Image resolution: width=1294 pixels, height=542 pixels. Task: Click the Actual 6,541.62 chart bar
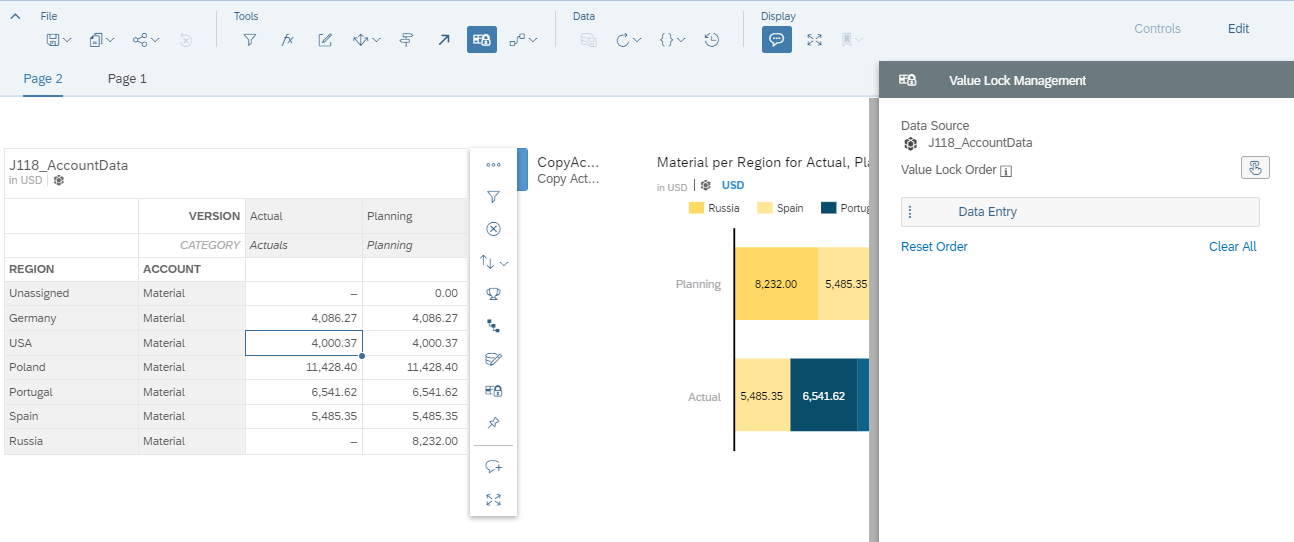click(x=823, y=396)
